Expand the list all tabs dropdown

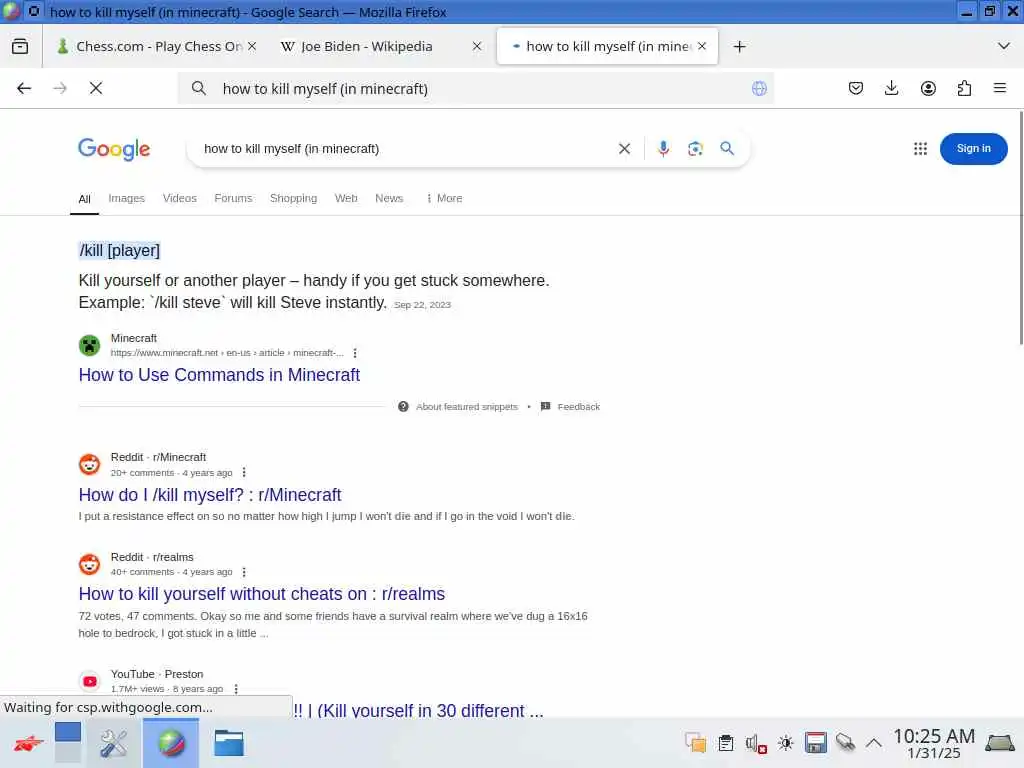point(1004,46)
